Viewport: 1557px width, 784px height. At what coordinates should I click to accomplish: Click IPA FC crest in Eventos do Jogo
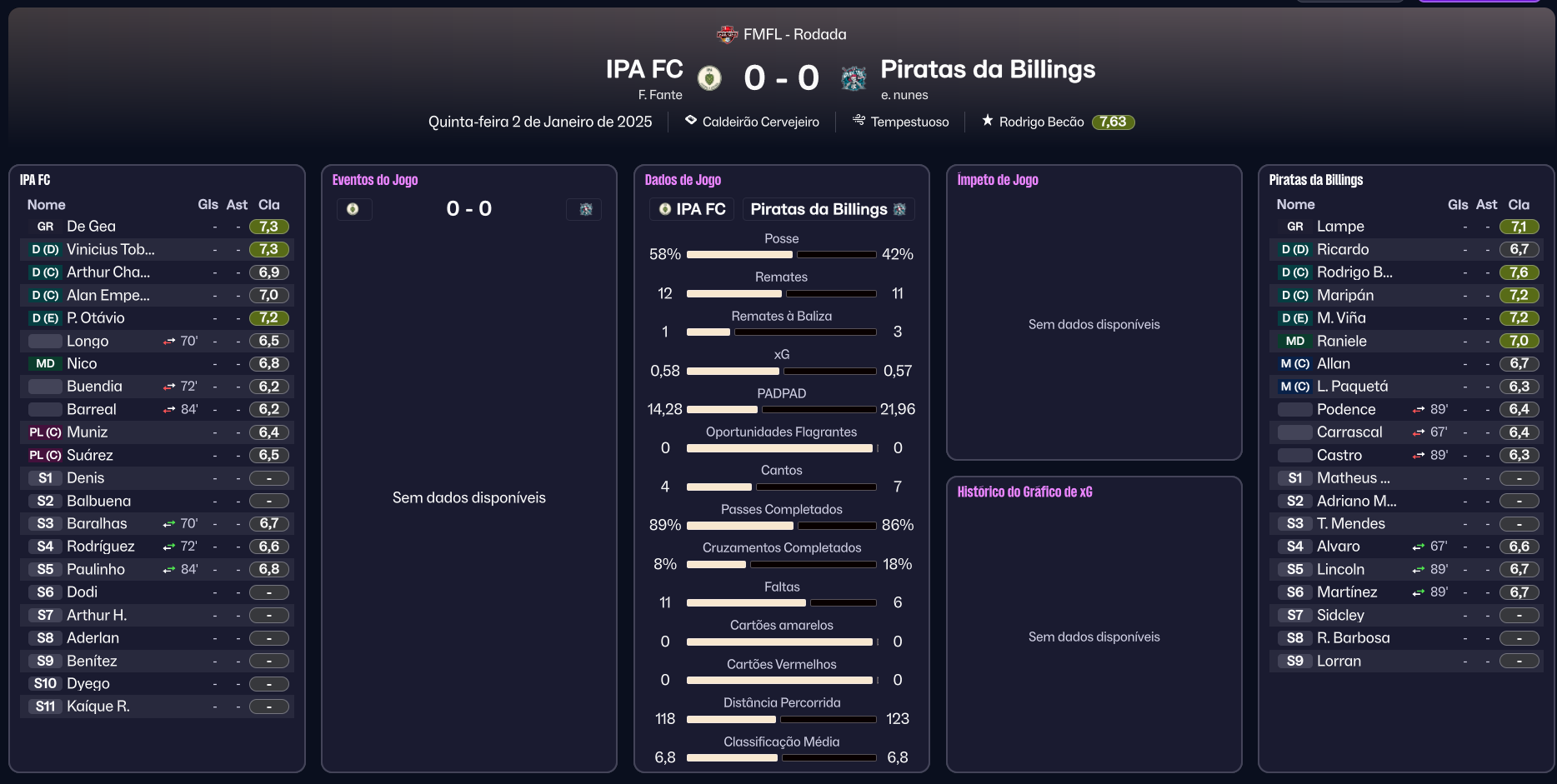click(353, 209)
